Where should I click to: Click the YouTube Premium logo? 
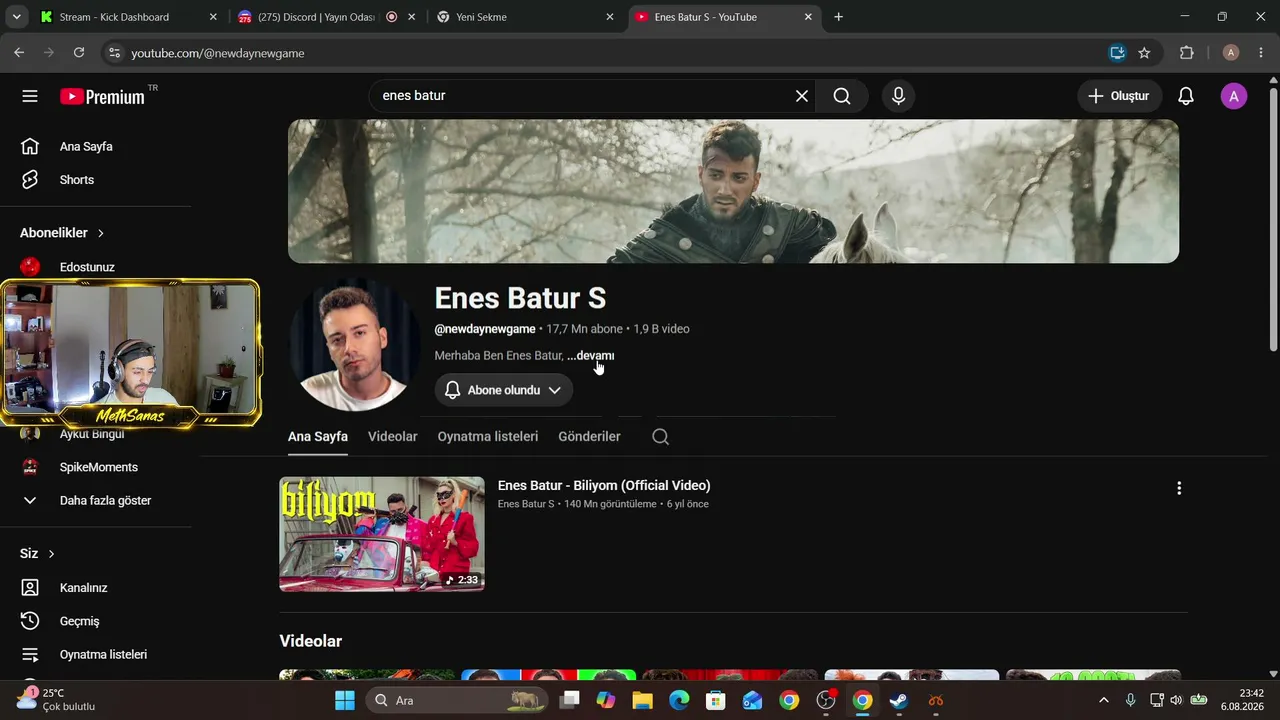coord(102,96)
